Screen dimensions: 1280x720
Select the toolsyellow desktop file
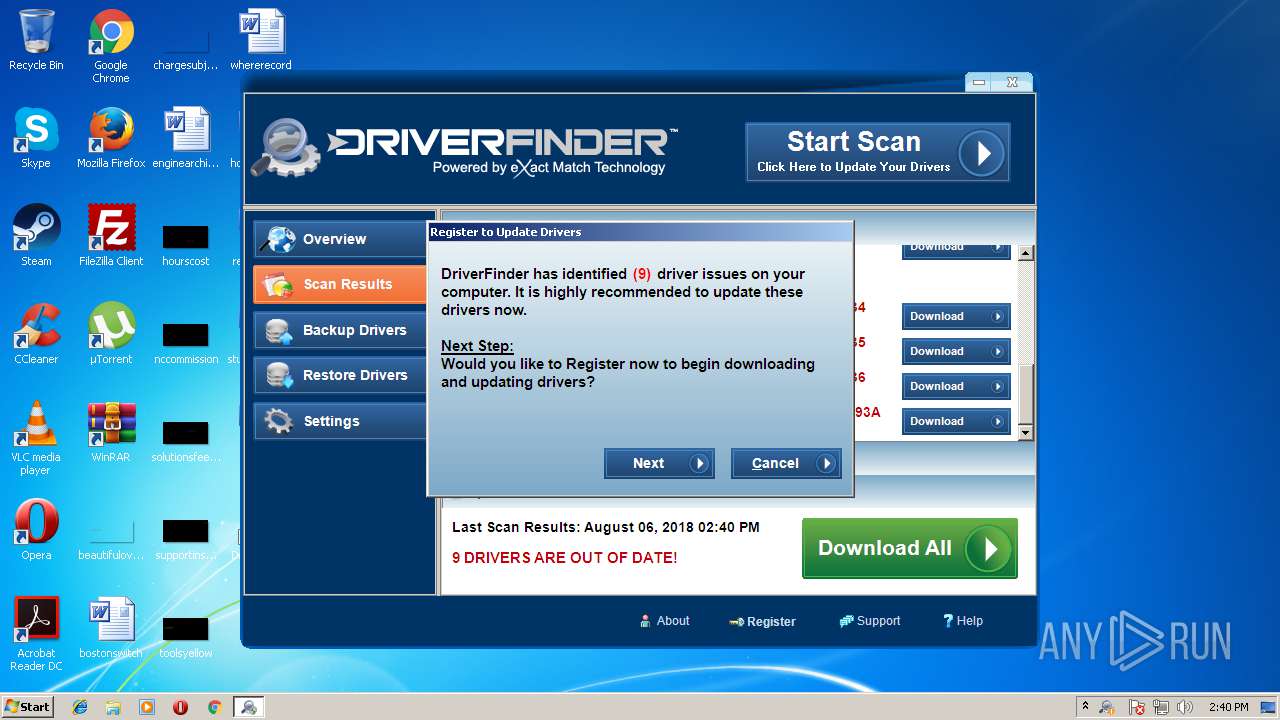186,636
